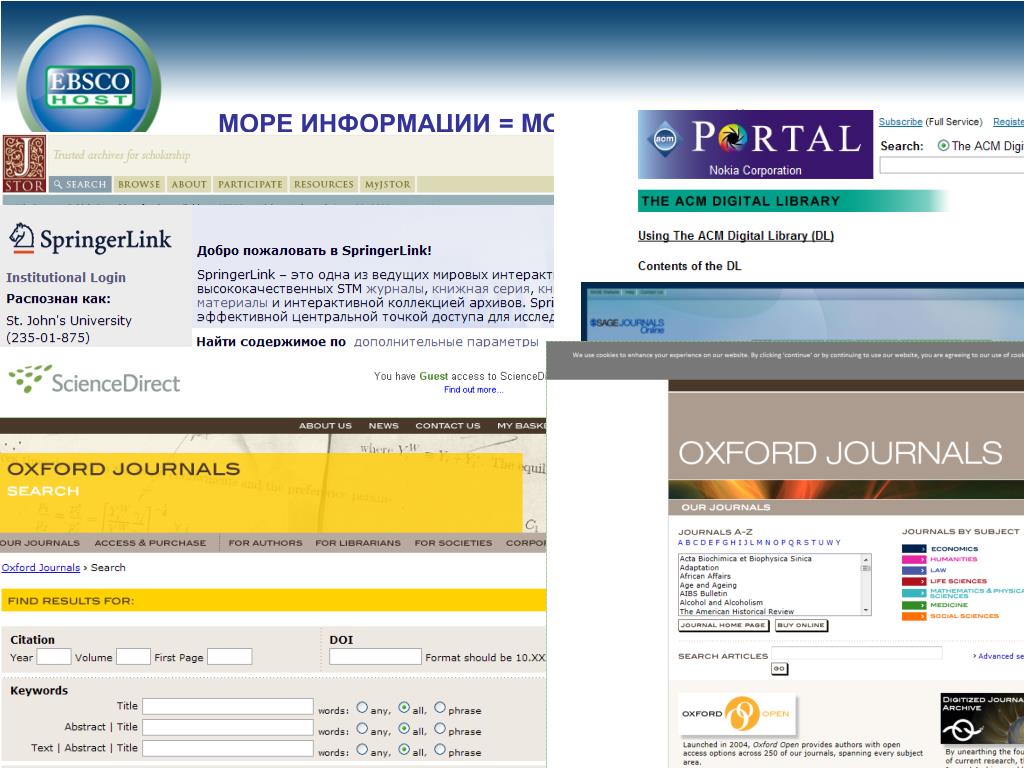This screenshot has height=768, width=1024.
Task: Click the up arrow of the journals list scrollbar
Action: (866, 560)
